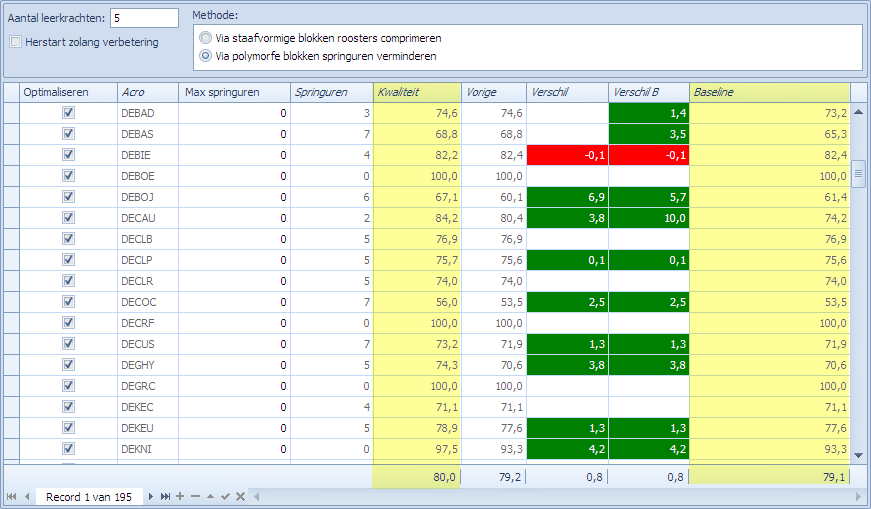The image size is (871, 509).
Task: Sort by Baseline column header
Action: pyautogui.click(x=770, y=92)
